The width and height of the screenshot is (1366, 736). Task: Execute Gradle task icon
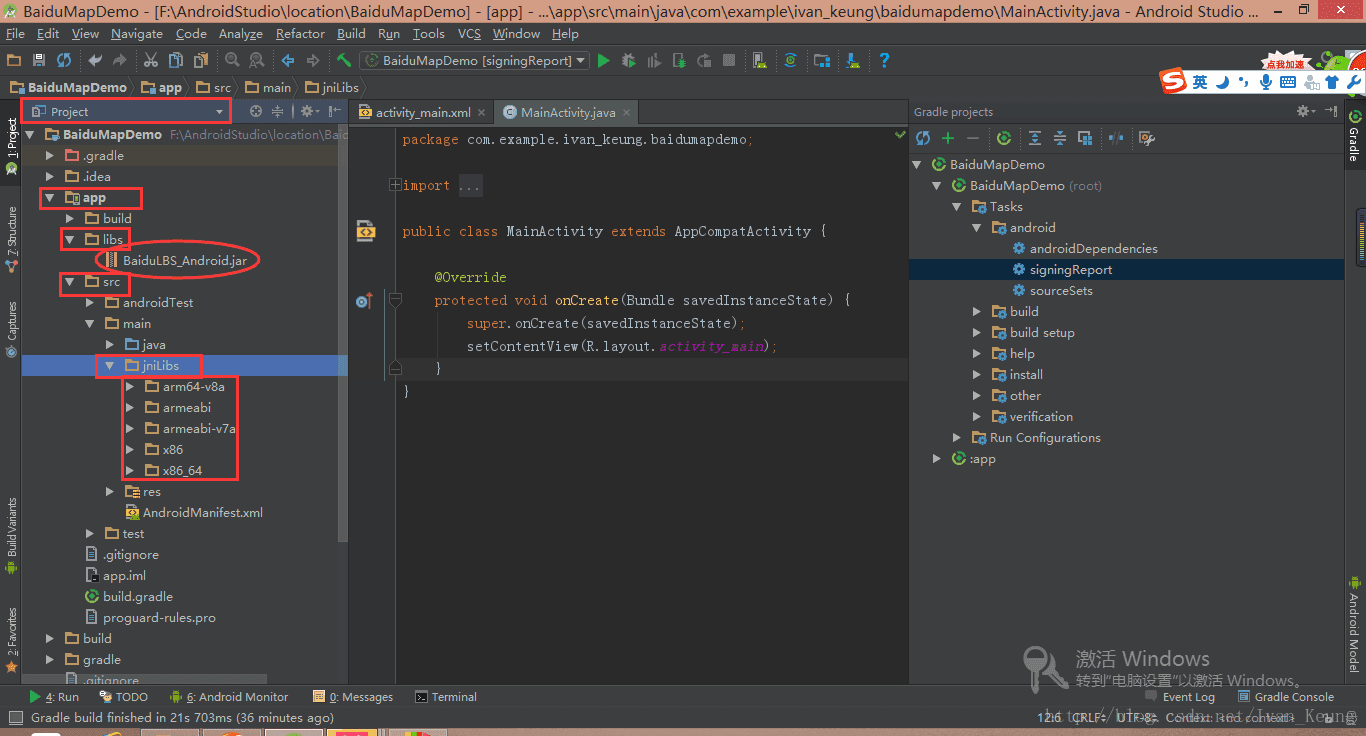[x=1004, y=138]
